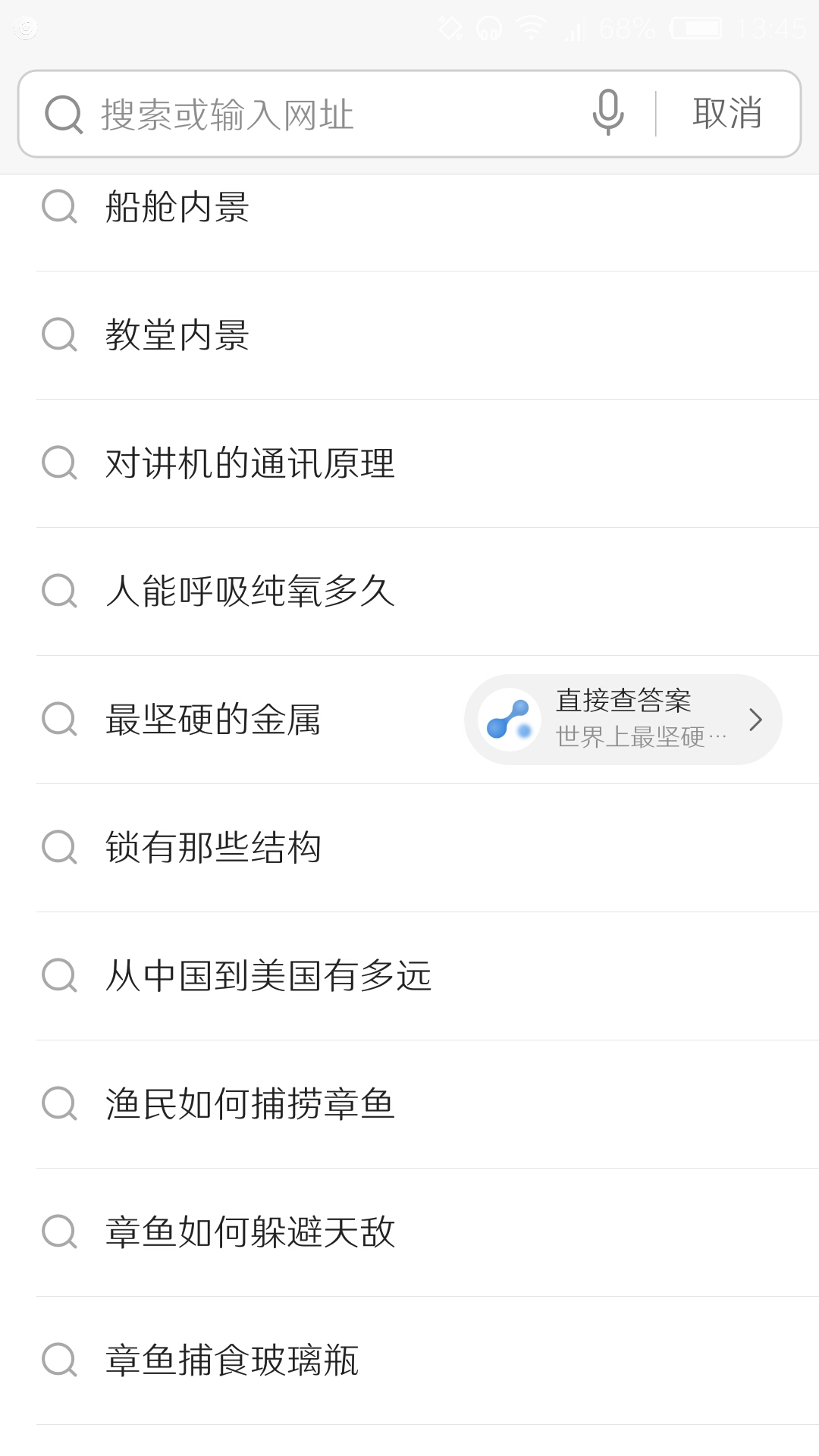Click magnifier icon beside 人能呼吸纯氧多久

pos(59,591)
